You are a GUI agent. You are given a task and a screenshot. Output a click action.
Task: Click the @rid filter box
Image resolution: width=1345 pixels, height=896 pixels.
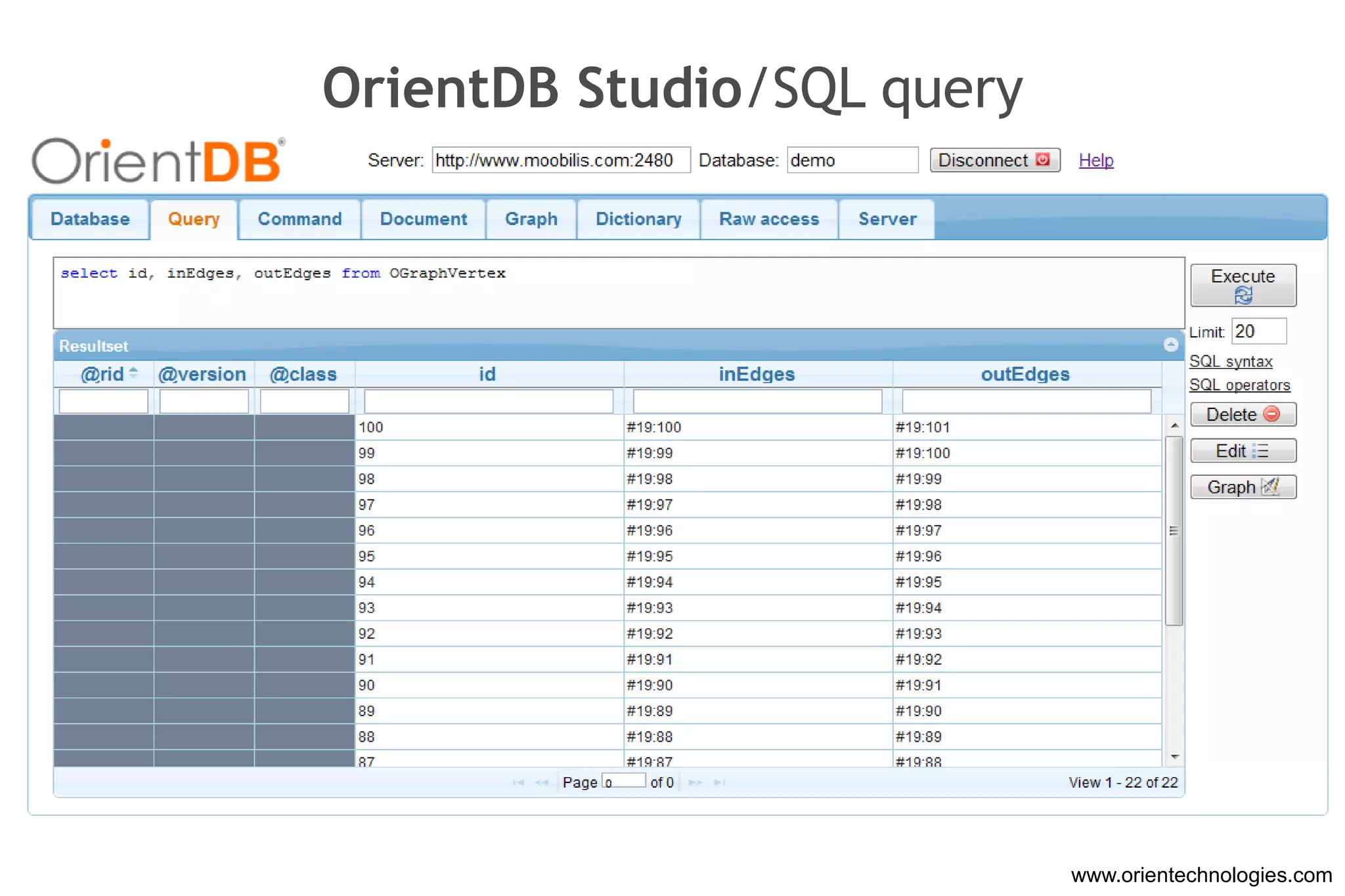click(103, 401)
